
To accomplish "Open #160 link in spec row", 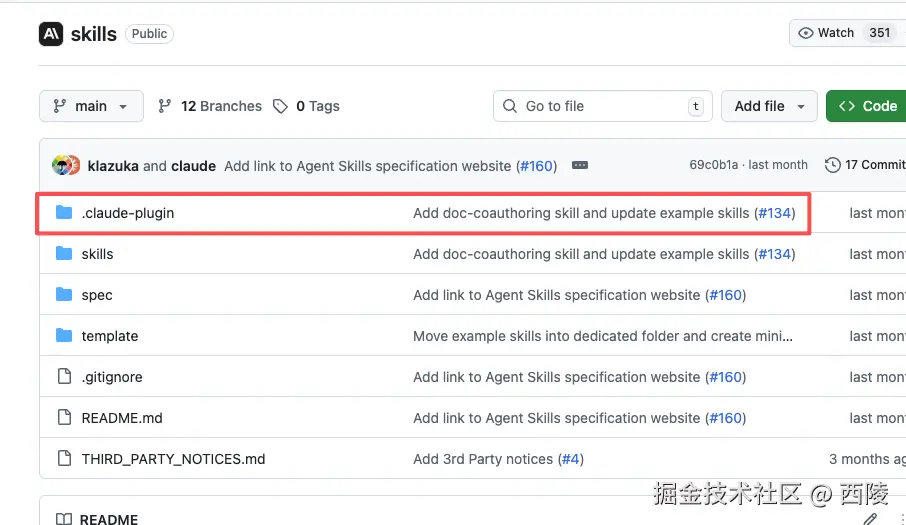I will pos(725,295).
